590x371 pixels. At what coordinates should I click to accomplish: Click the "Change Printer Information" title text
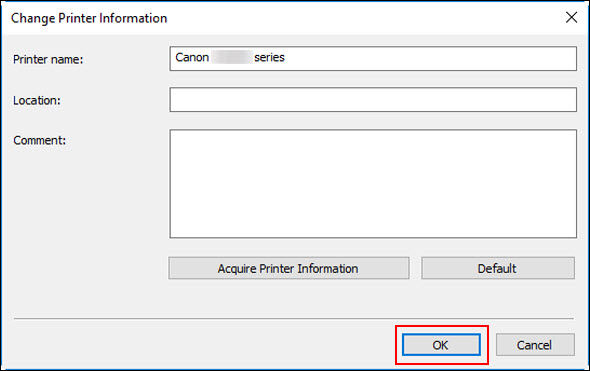pos(89,18)
